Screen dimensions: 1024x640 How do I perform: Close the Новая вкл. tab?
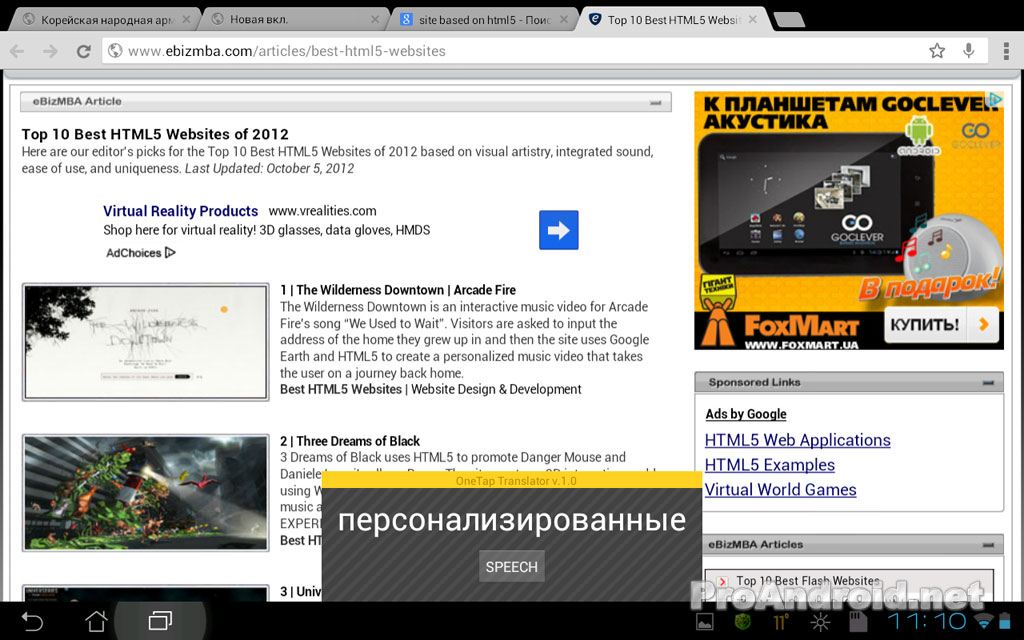[375, 20]
